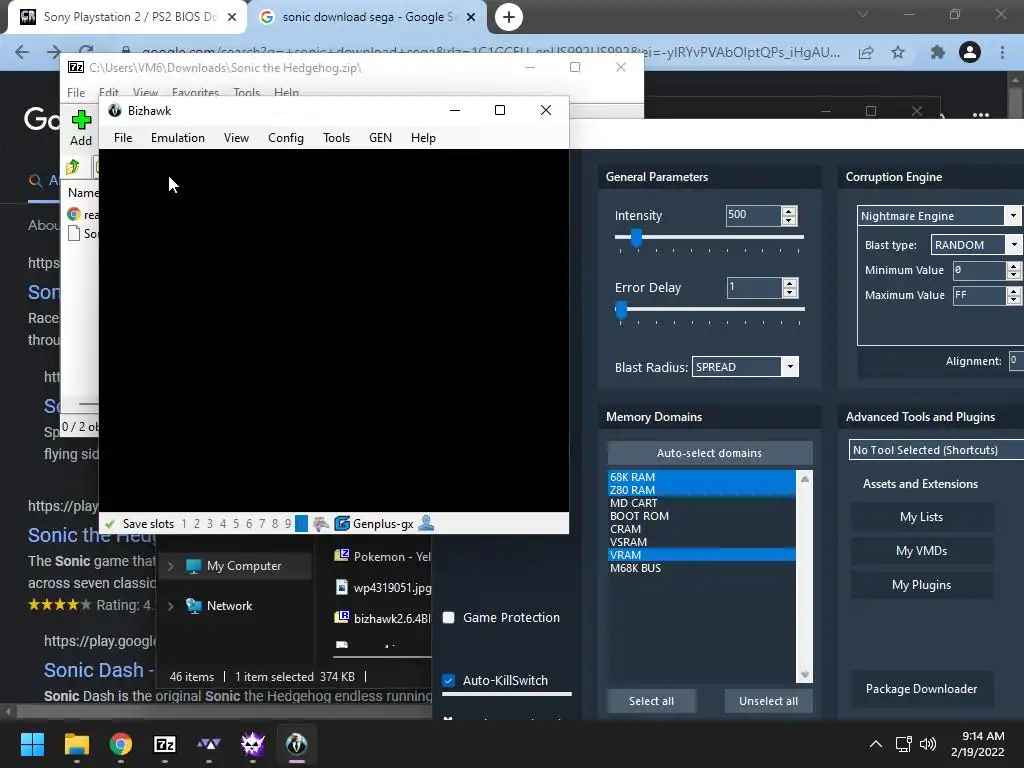Open the Blast Radius SPREAD dropdown
This screenshot has width=1024, height=768.
(x=790, y=366)
